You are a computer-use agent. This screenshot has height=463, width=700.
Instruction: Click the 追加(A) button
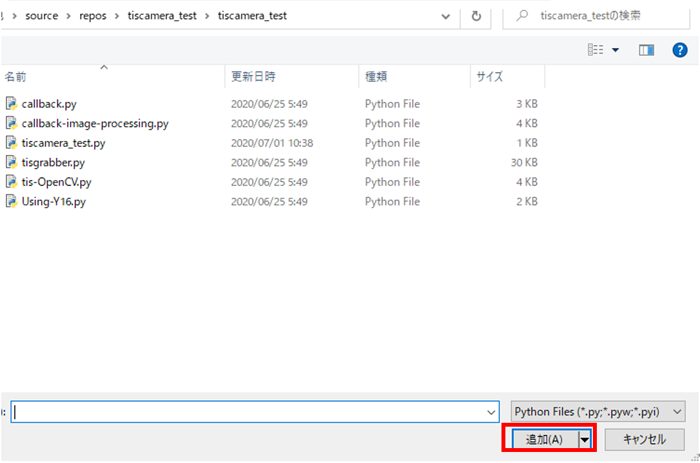[x=545, y=440]
